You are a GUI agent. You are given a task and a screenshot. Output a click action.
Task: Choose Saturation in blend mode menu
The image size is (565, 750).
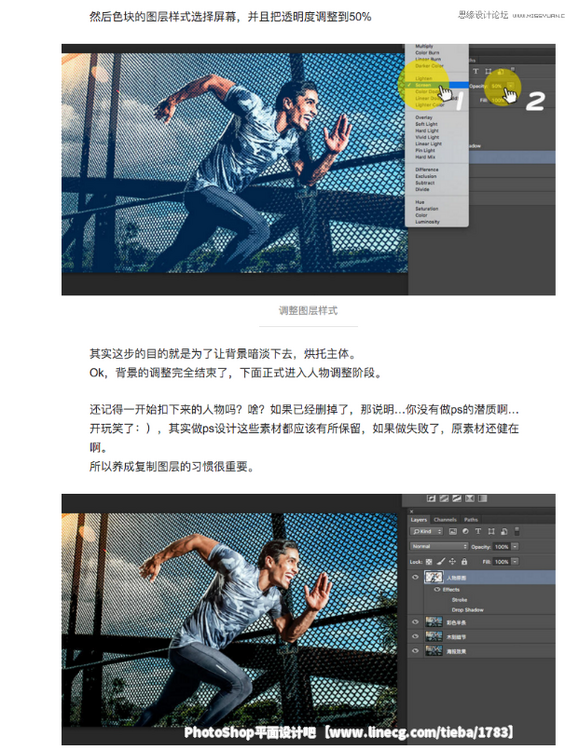[437, 209]
